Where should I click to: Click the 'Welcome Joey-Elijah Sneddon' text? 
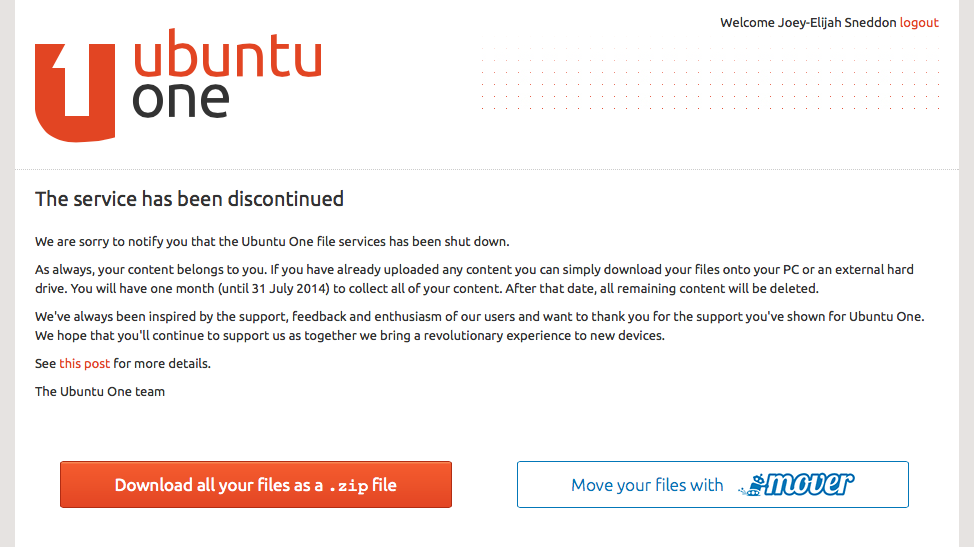point(807,23)
